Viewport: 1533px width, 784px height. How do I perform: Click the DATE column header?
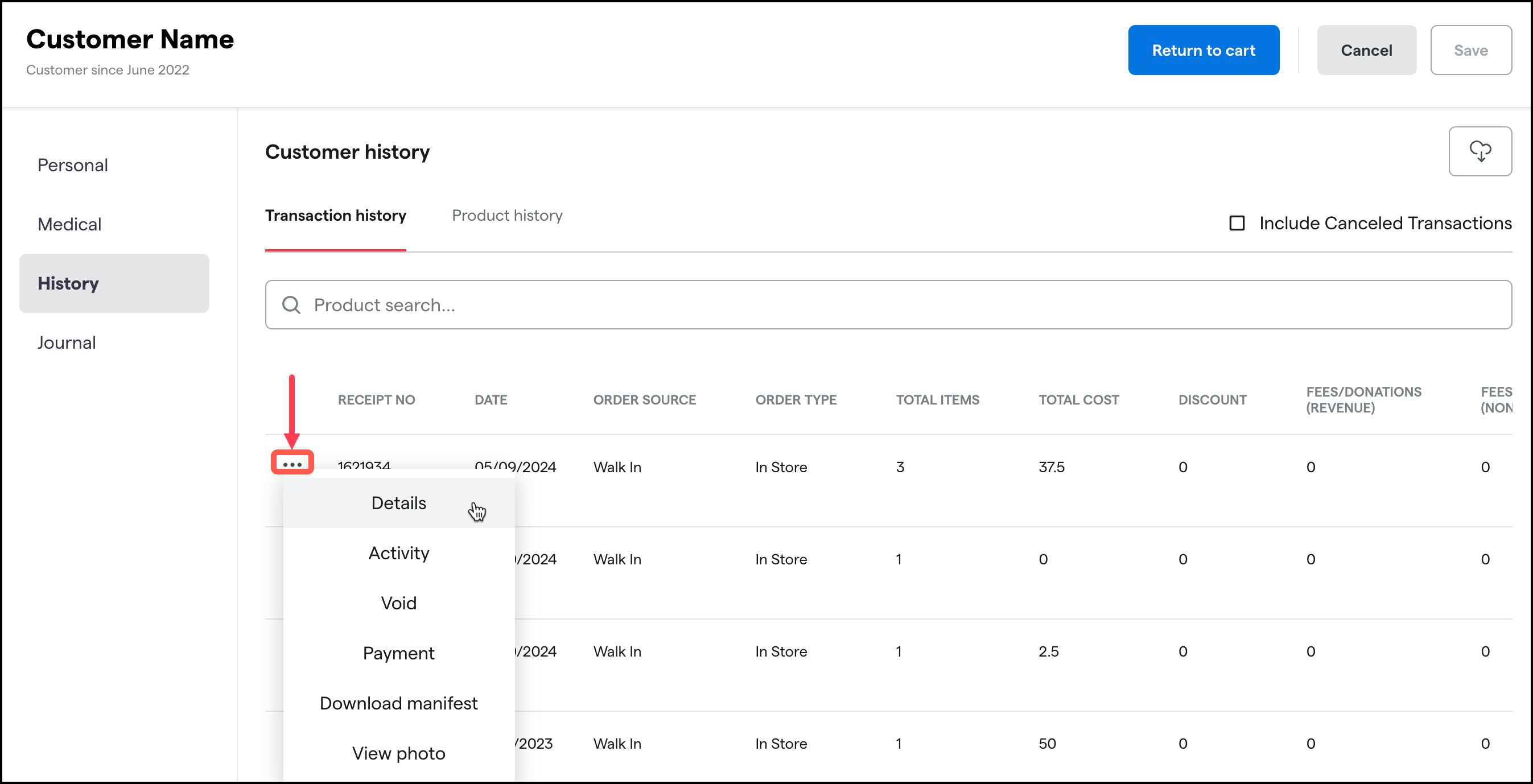click(491, 400)
